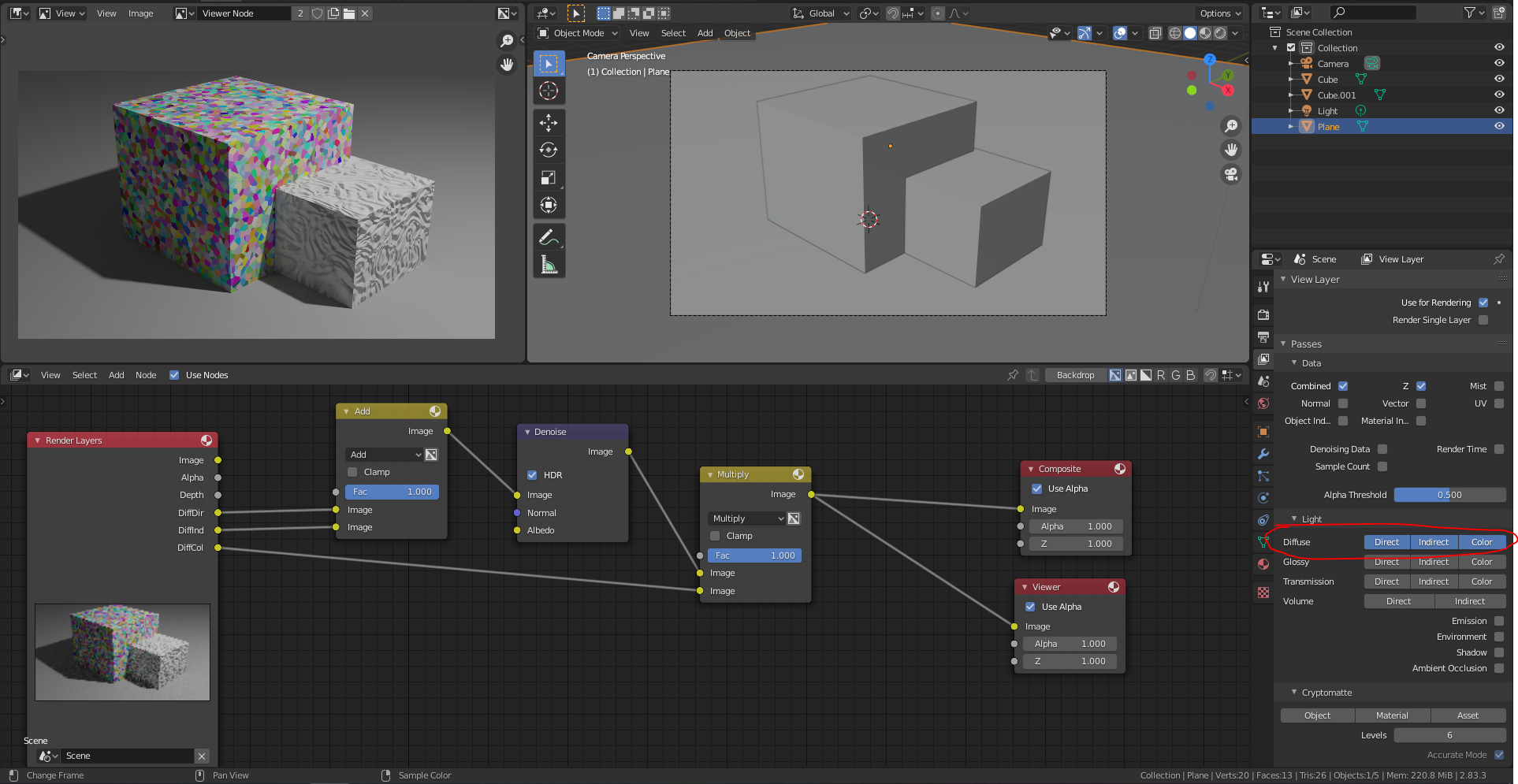This screenshot has height=784, width=1518.
Task: Select the Move tool in viewport toolbar
Action: click(549, 122)
